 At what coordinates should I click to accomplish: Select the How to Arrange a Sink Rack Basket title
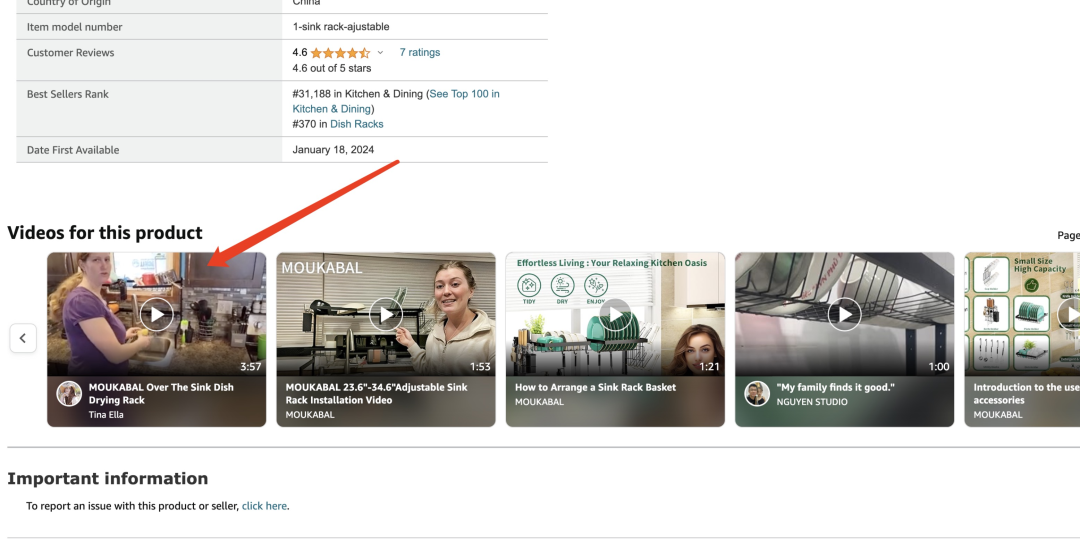[x=595, y=387]
